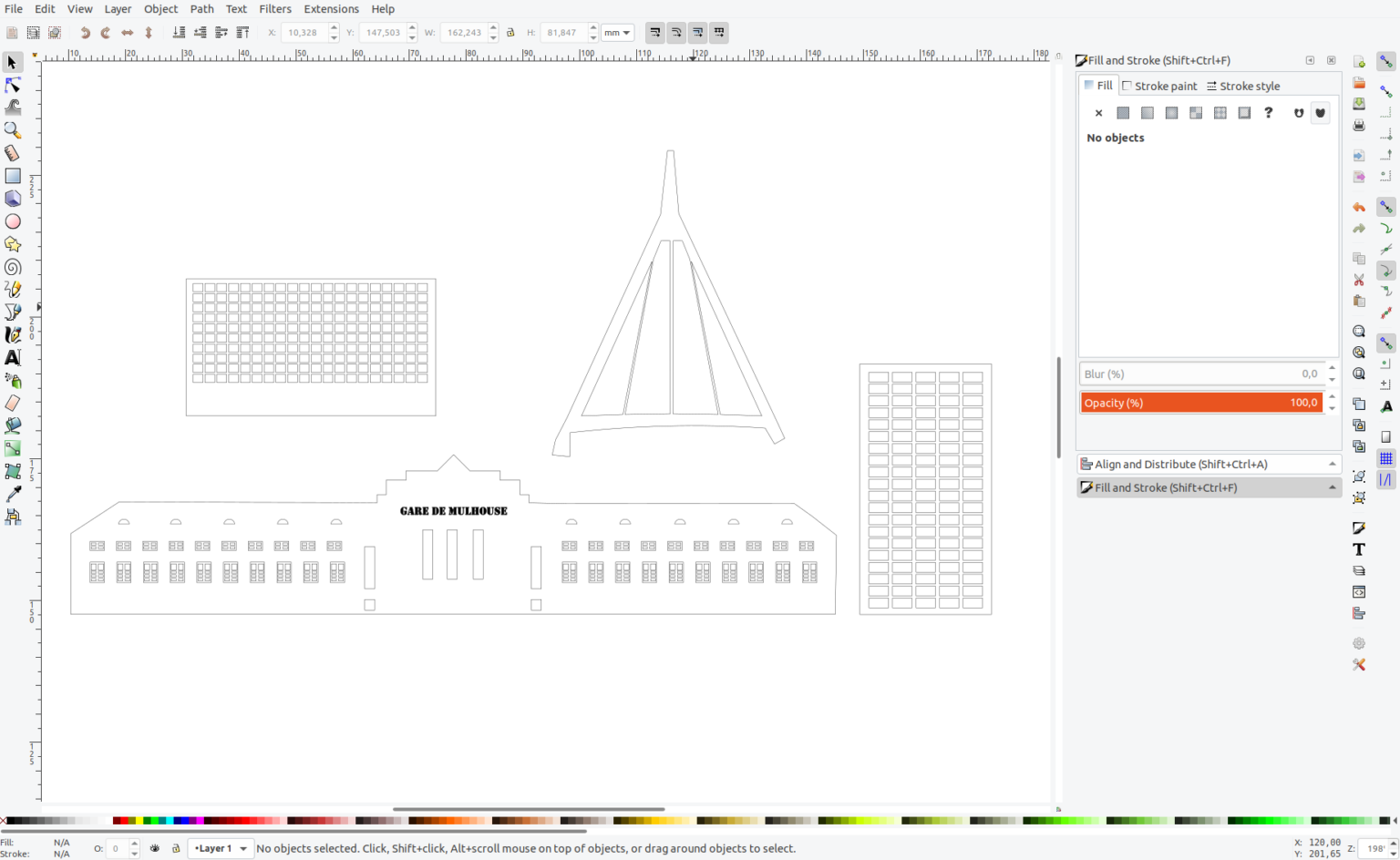Select the 3D Box tool
The image size is (1400, 860).
click(13, 199)
